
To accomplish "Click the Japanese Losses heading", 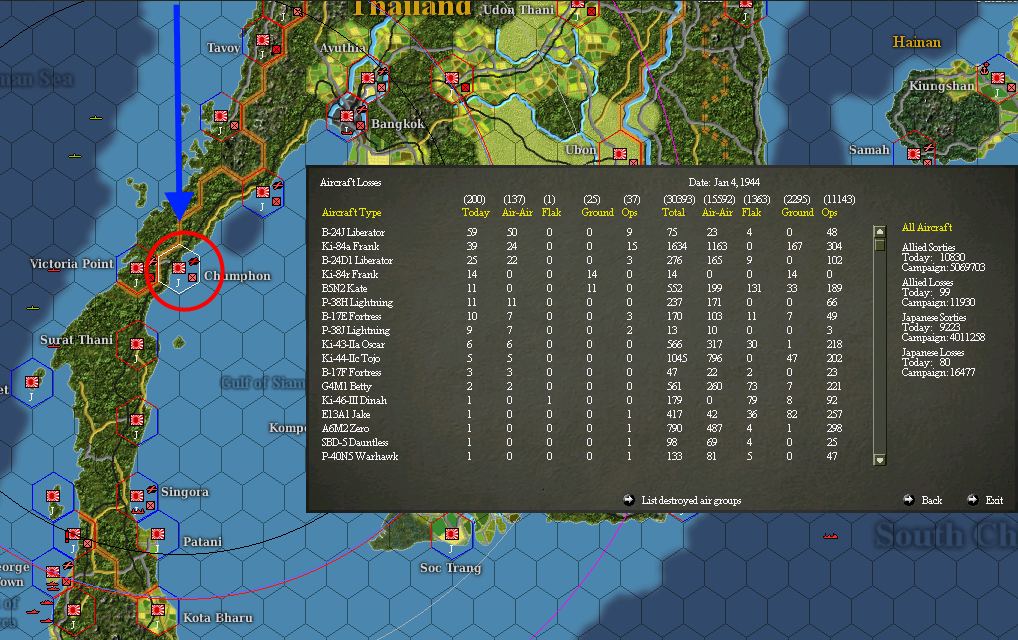I will 933,352.
